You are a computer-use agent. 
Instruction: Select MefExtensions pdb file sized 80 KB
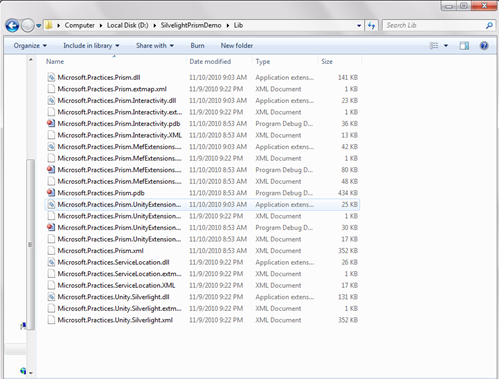202,170
